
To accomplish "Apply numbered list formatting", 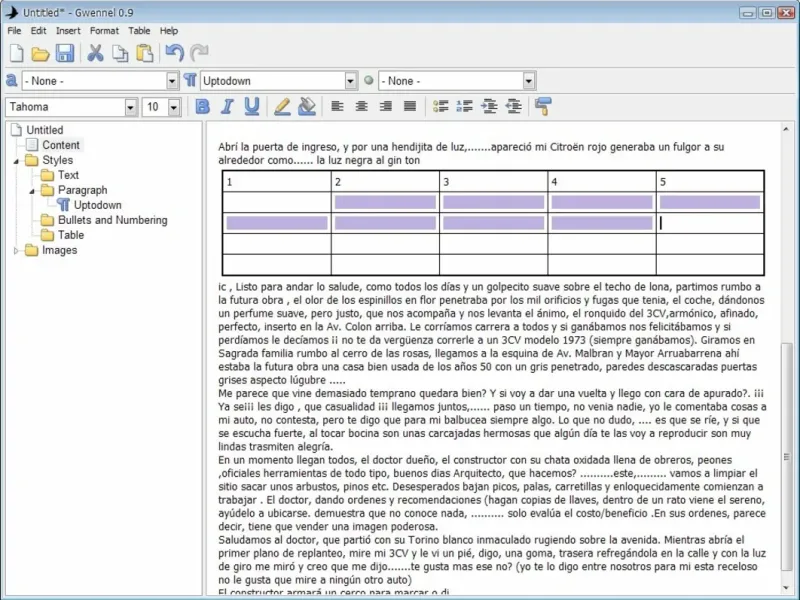I will pos(465,106).
